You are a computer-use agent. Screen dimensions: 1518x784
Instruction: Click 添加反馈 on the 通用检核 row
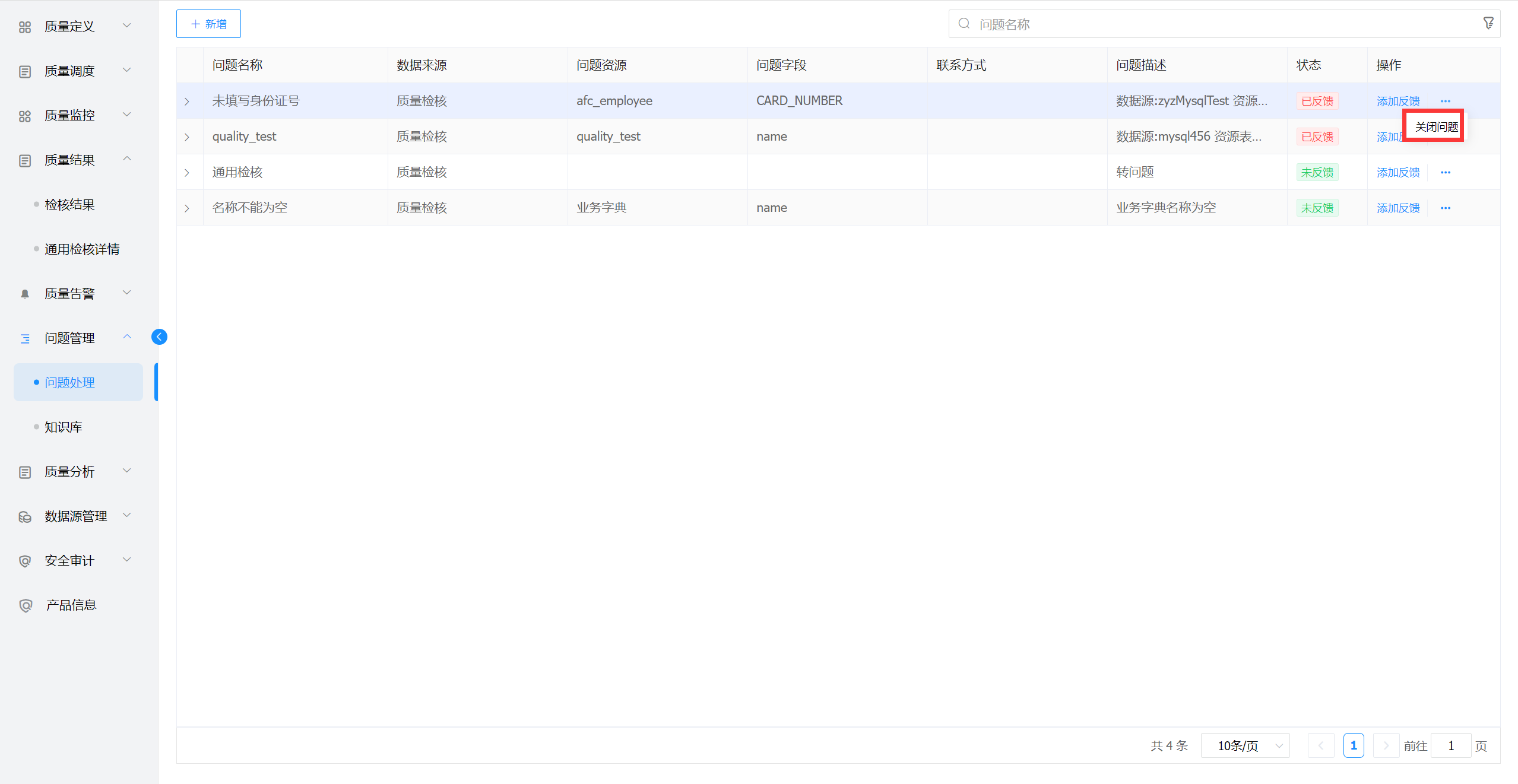(1397, 173)
